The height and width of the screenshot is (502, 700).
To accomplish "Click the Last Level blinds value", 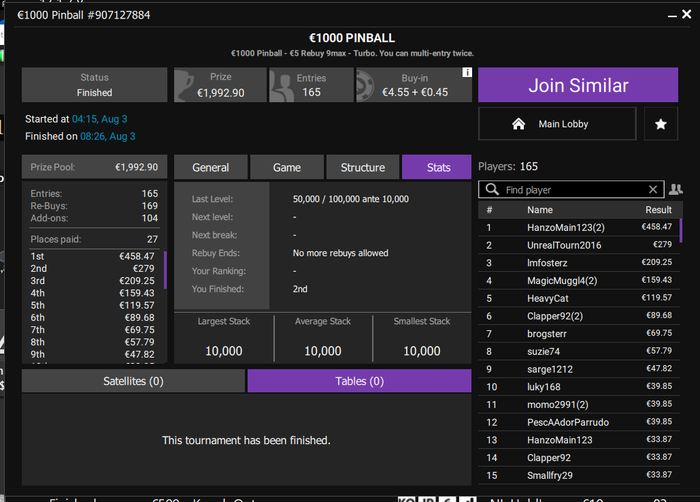I will click(350, 199).
